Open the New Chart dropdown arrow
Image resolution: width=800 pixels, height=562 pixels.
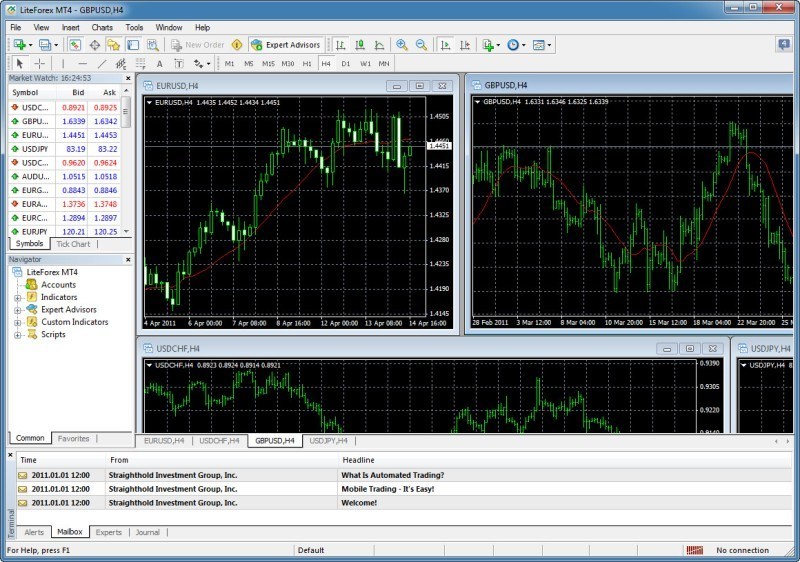pos(31,45)
